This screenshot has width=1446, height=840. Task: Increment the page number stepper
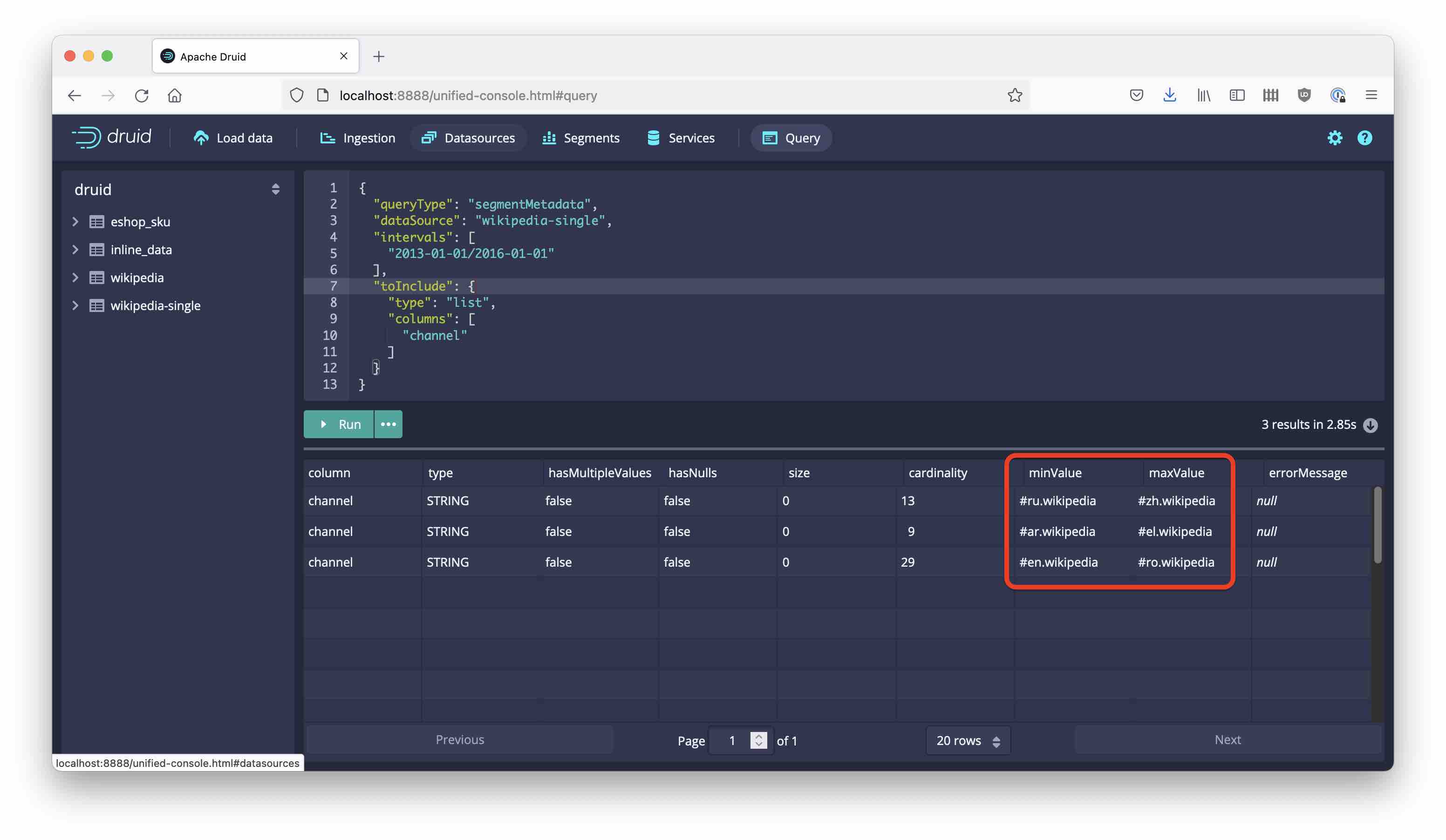pos(758,736)
